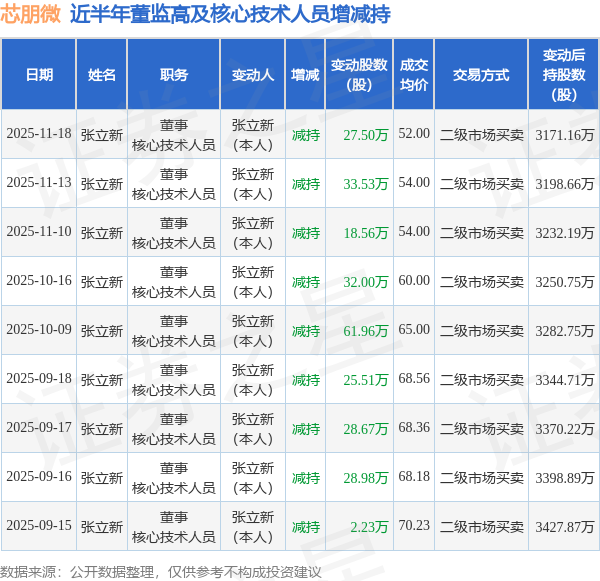Select the 变动后持股数(股) column header
The image size is (600, 581).
click(x=564, y=75)
